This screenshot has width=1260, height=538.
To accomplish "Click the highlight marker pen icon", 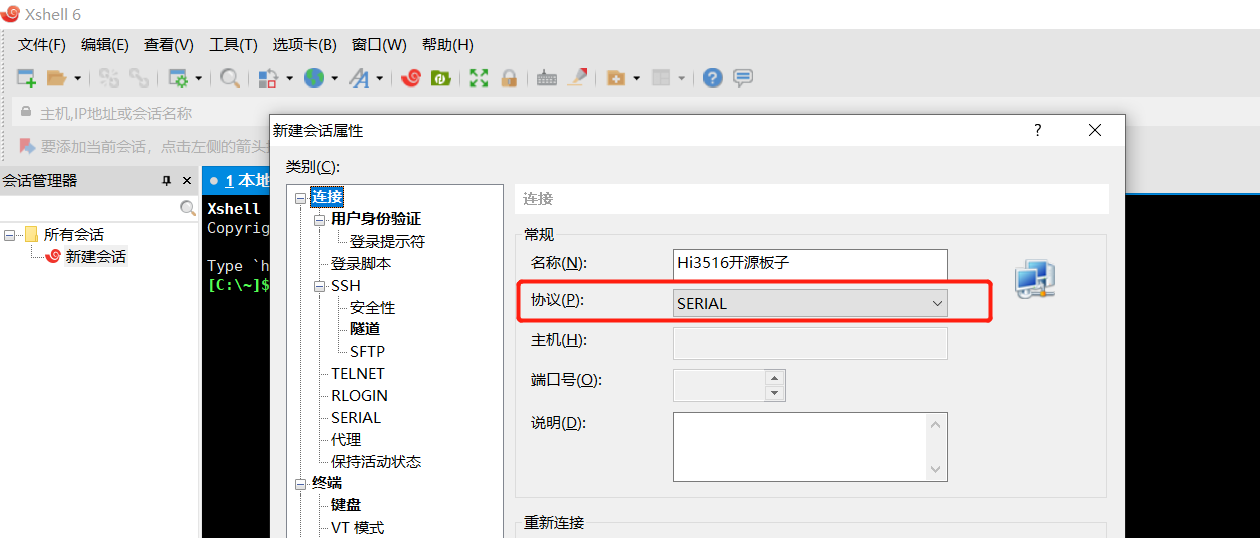I will click(577, 78).
